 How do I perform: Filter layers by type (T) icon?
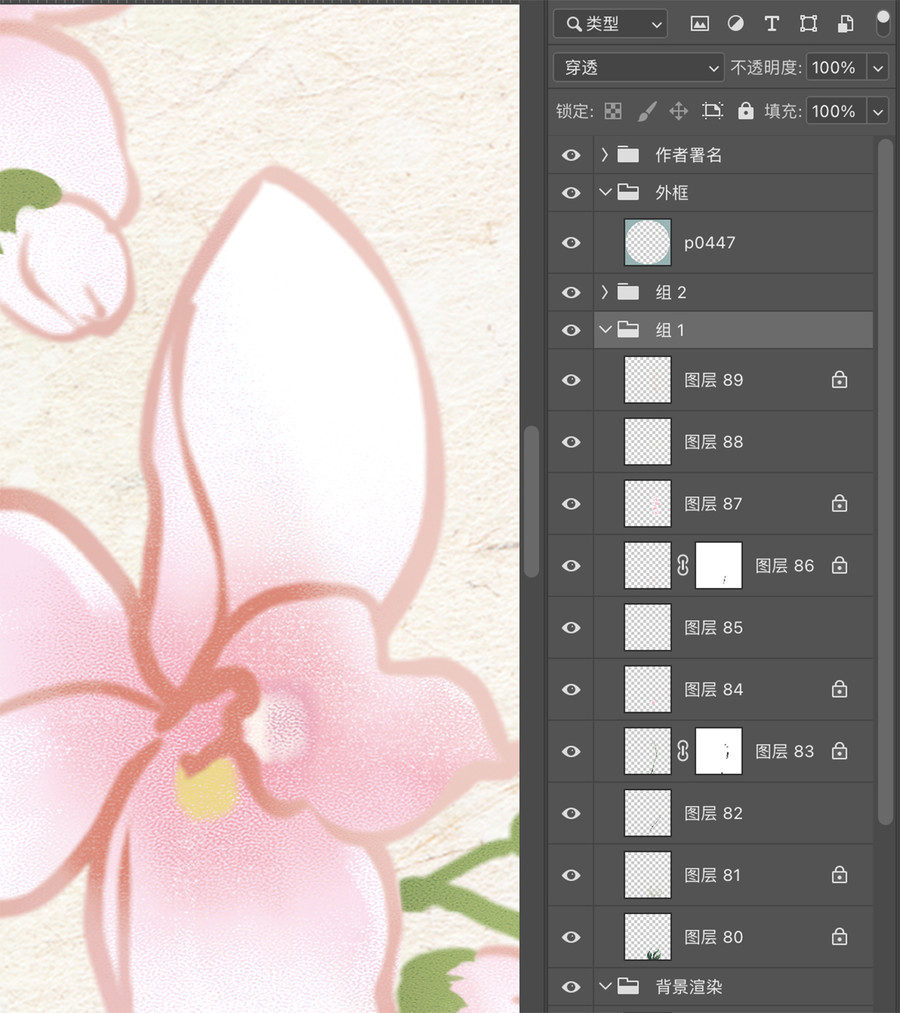(x=771, y=24)
